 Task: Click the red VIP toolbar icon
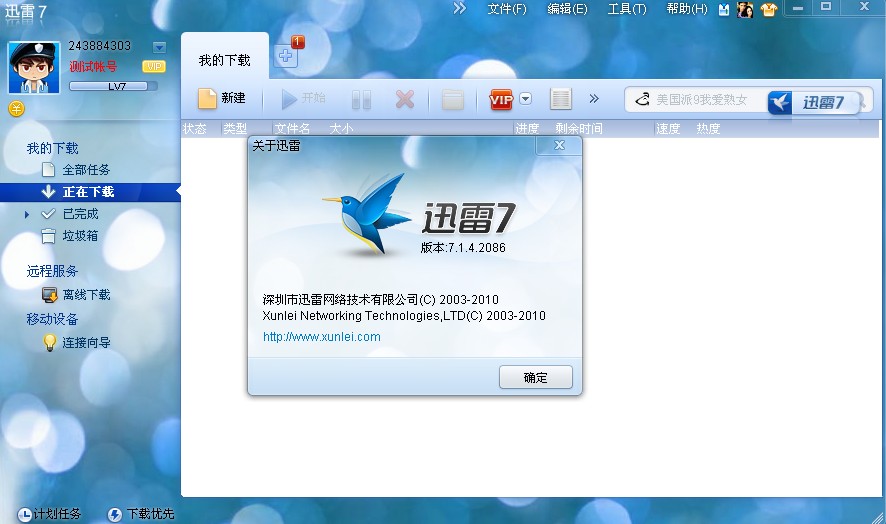tap(501, 99)
